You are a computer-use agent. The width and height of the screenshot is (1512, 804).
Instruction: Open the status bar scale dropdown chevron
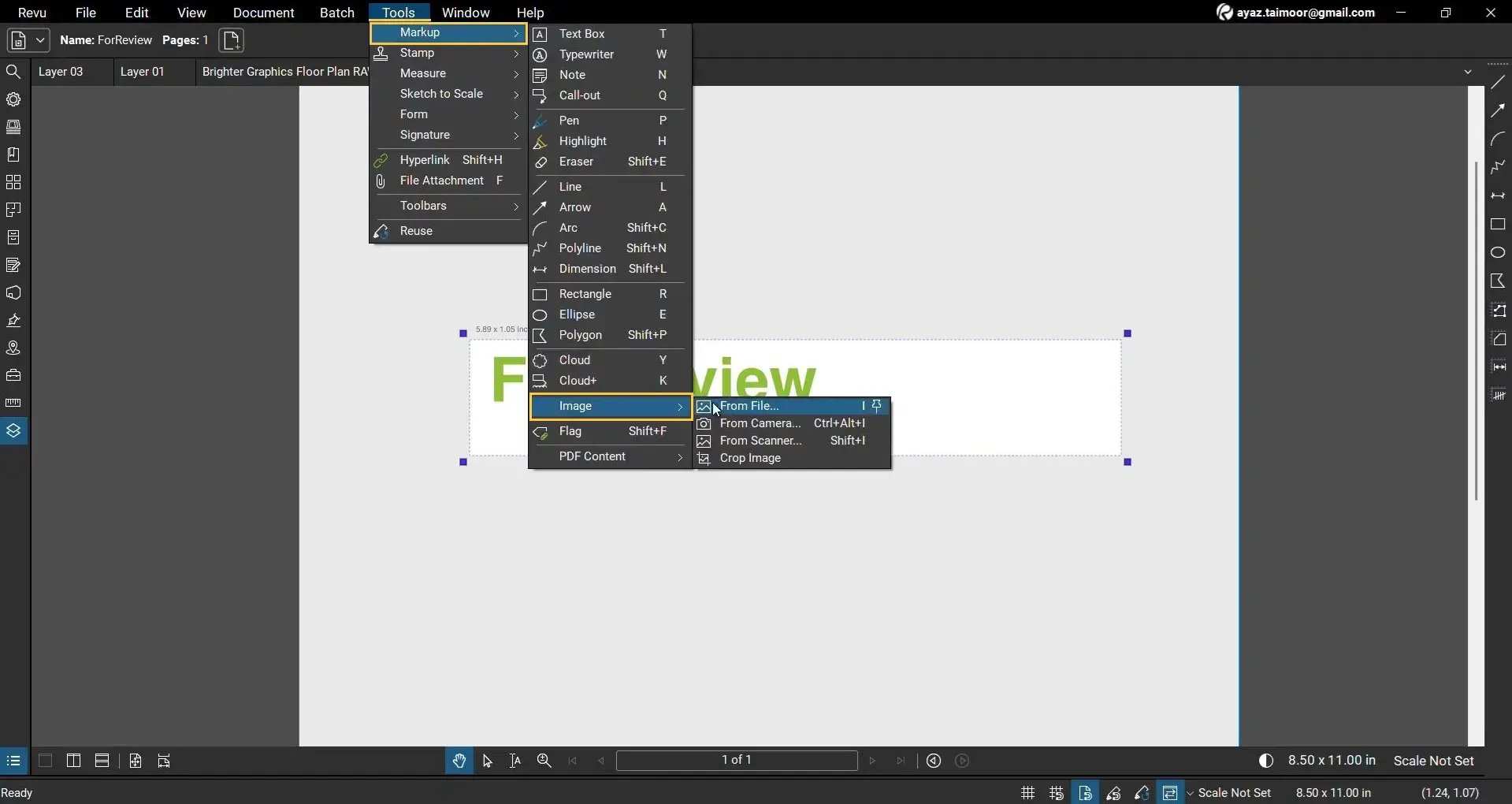(1190, 793)
